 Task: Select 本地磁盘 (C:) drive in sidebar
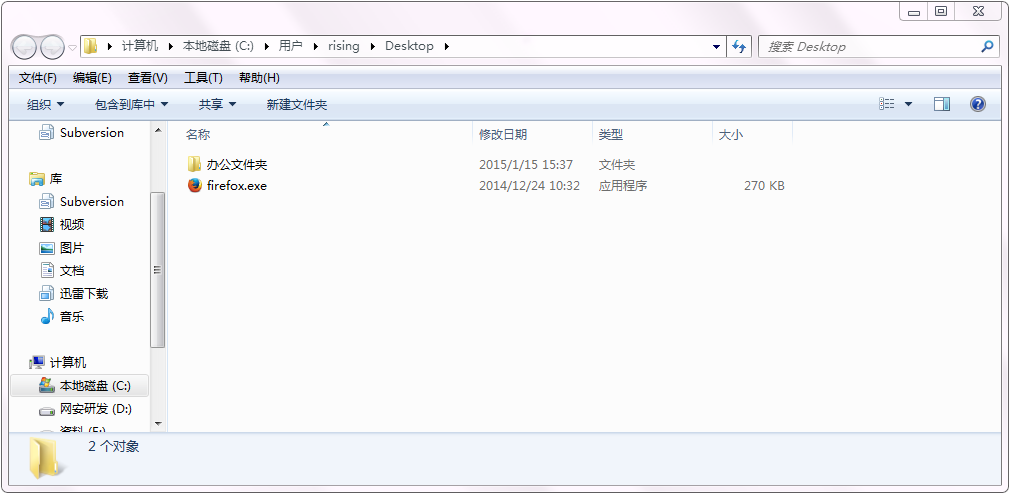pyautogui.click(x=94, y=386)
